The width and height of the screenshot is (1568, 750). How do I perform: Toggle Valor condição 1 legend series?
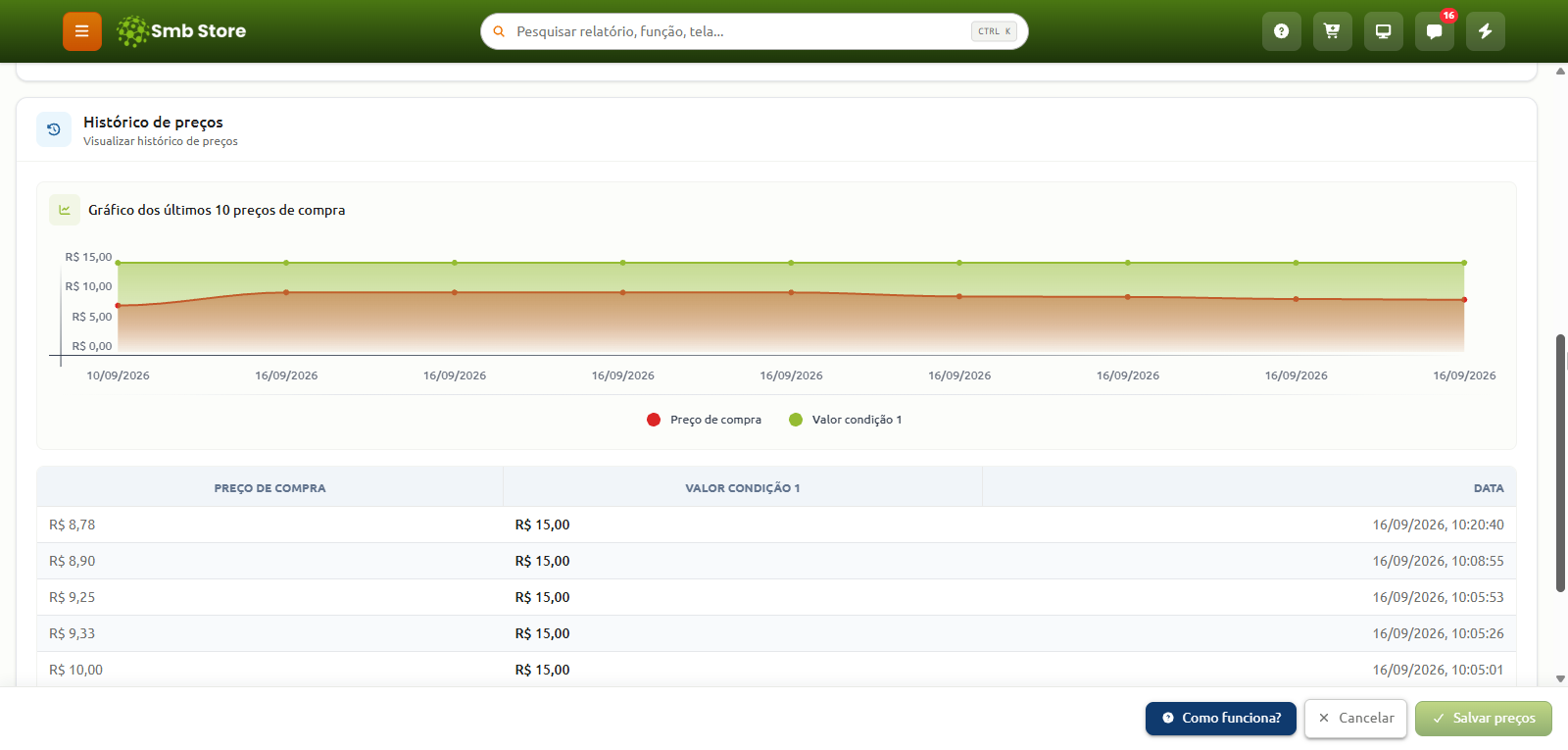point(845,420)
